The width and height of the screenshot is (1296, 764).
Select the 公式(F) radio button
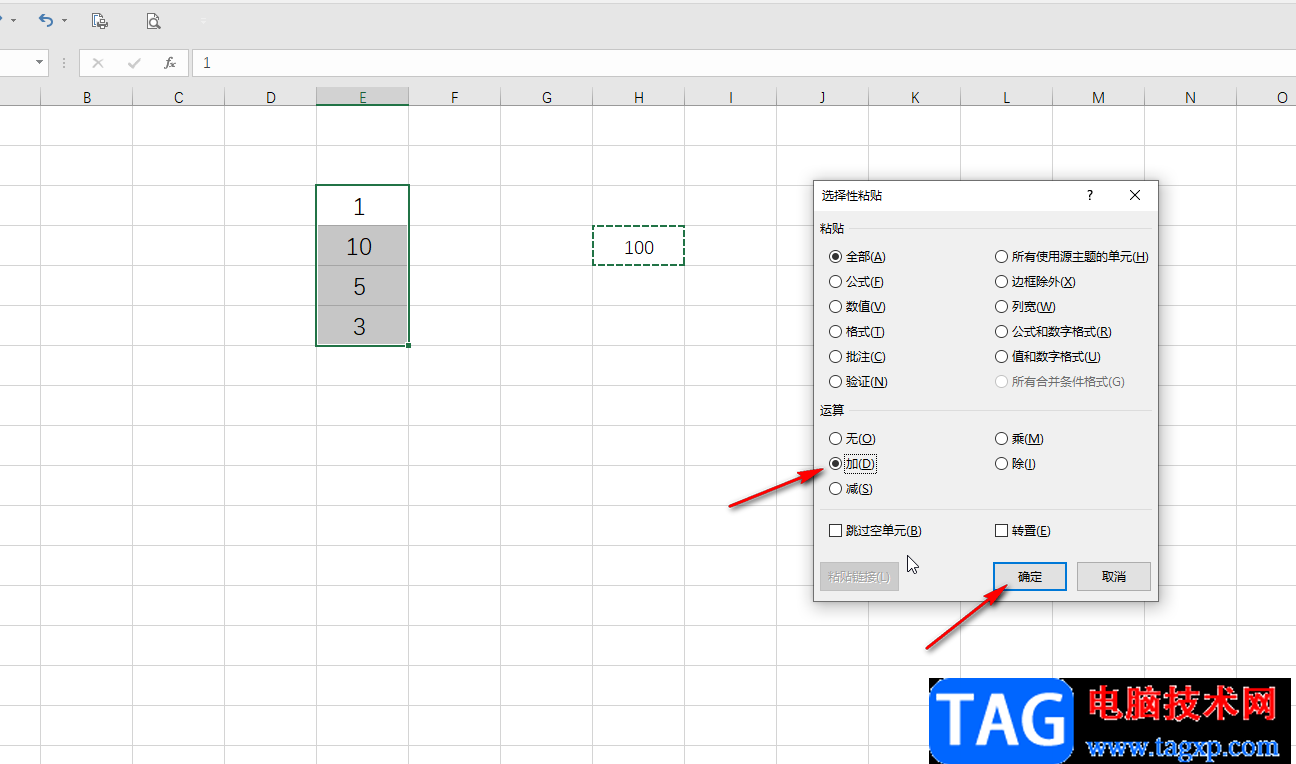[856, 282]
